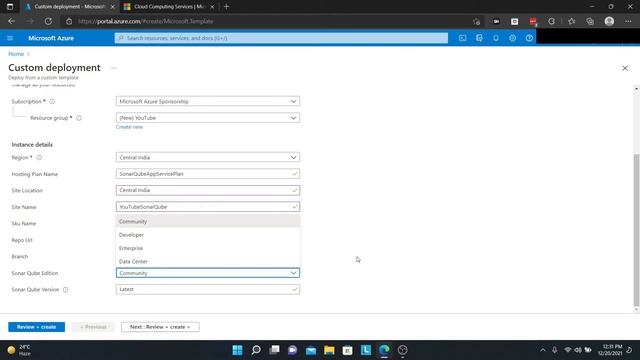Open Azure help question mark icon
Image resolution: width=640 pixels, height=360 pixels.
(529, 38)
